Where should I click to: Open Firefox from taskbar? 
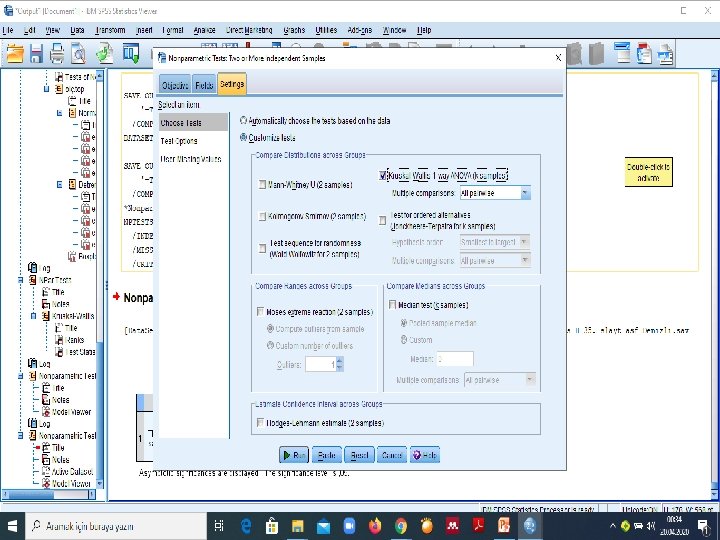tap(375, 526)
